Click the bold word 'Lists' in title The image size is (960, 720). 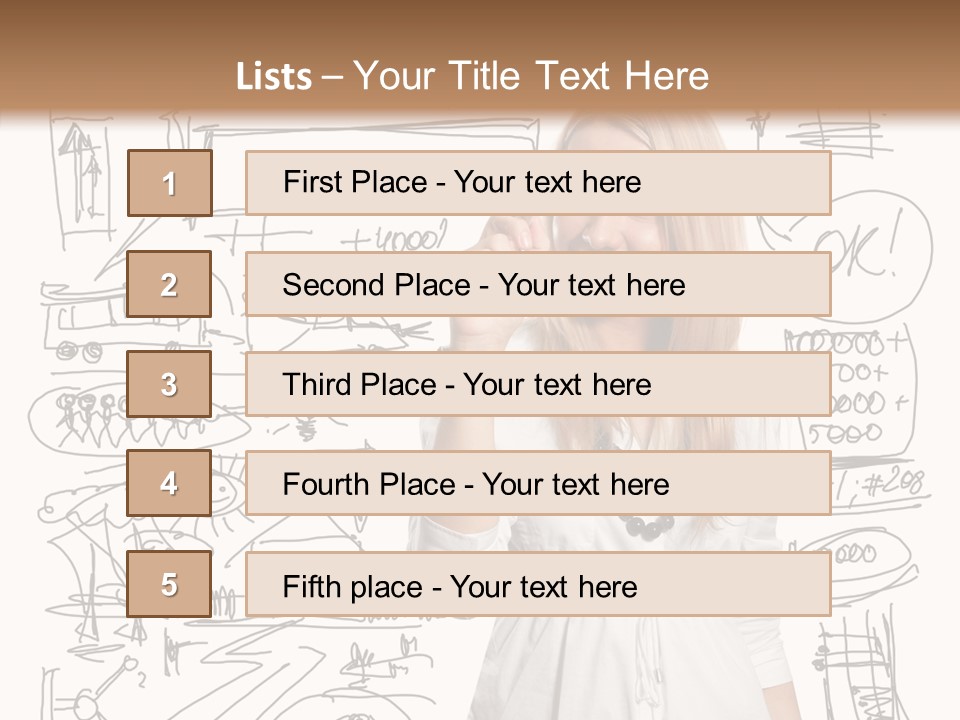click(x=274, y=76)
